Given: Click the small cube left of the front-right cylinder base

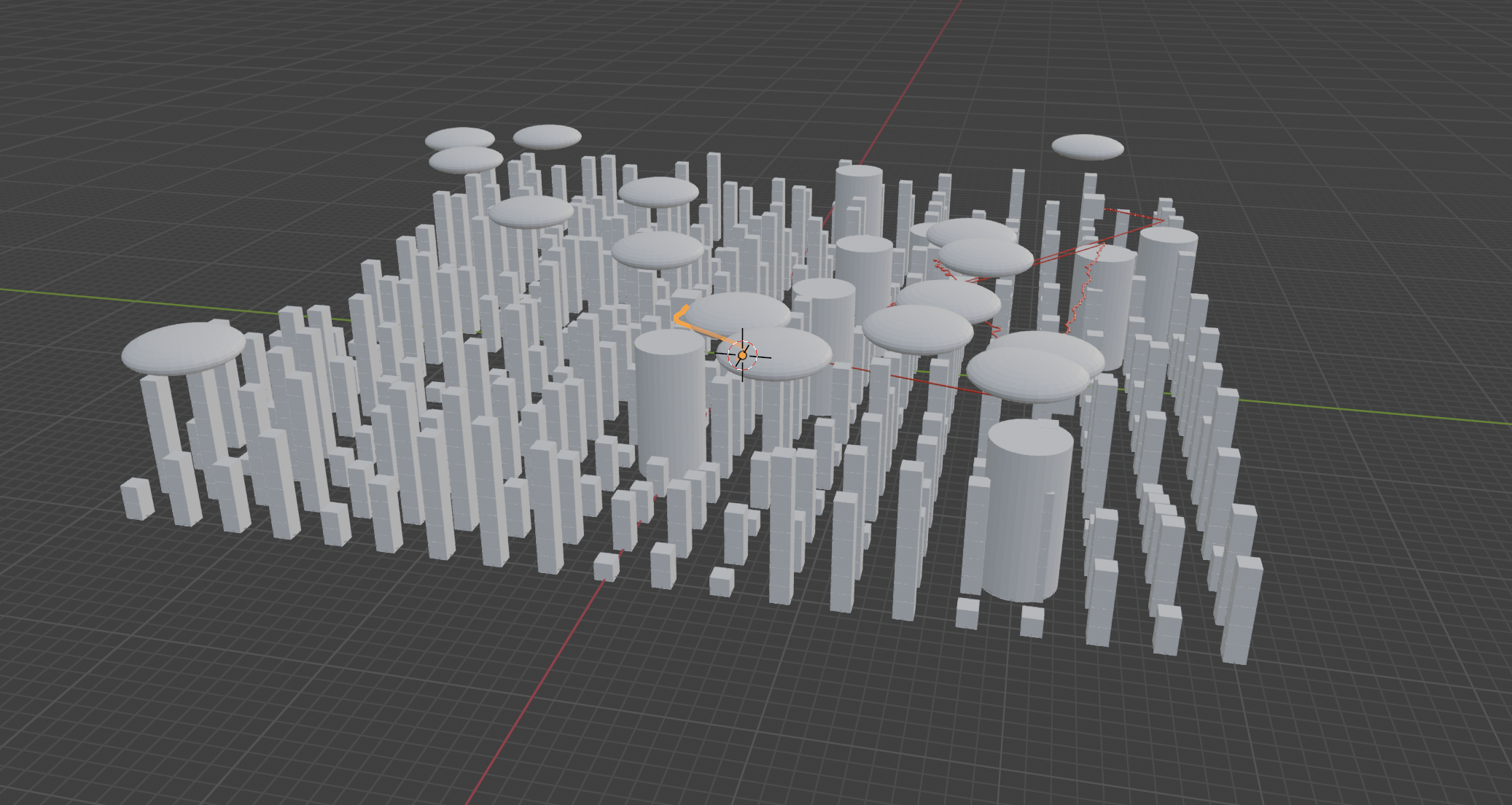Looking at the screenshot, I should [x=967, y=613].
